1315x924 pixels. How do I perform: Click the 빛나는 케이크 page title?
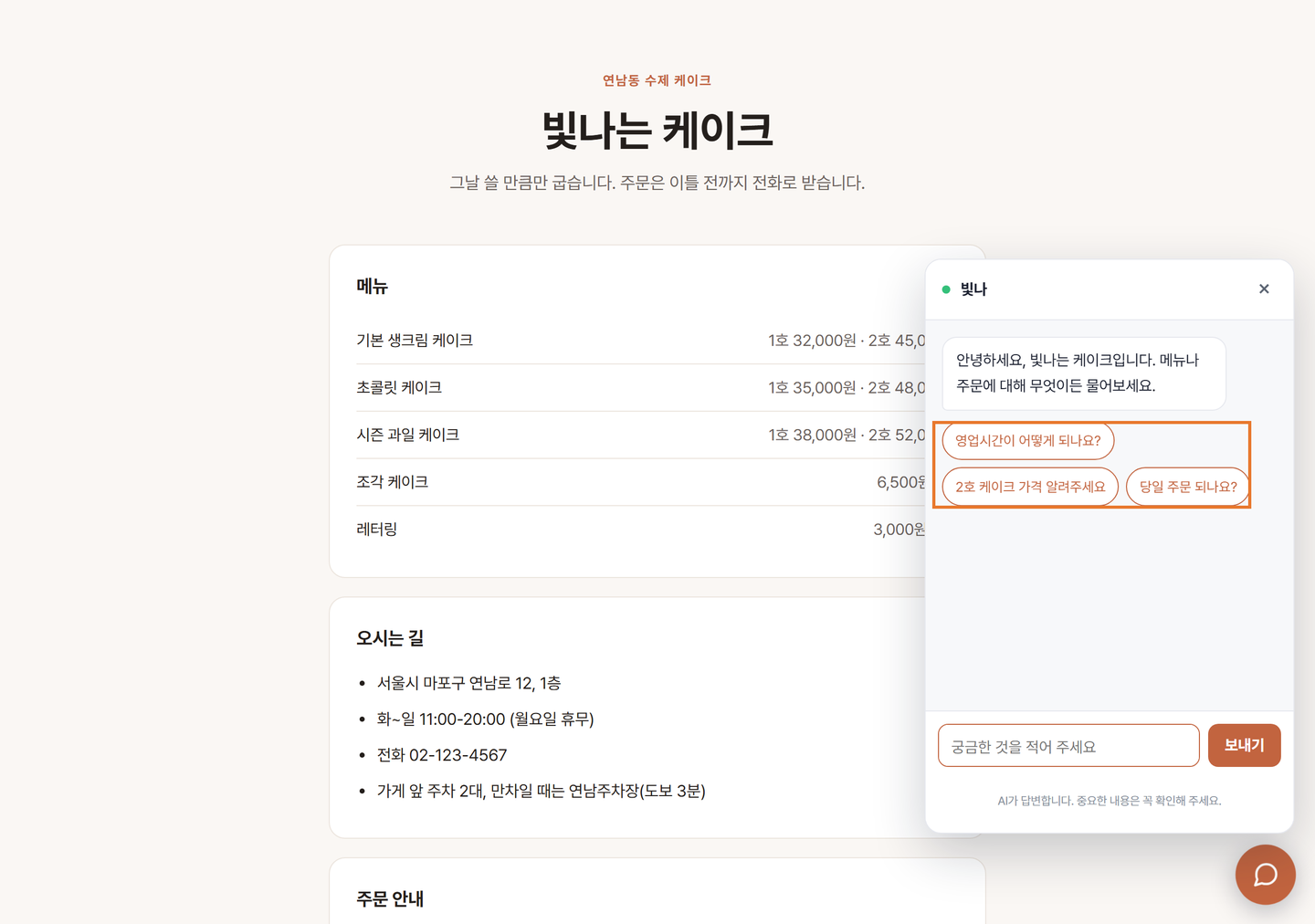657,130
